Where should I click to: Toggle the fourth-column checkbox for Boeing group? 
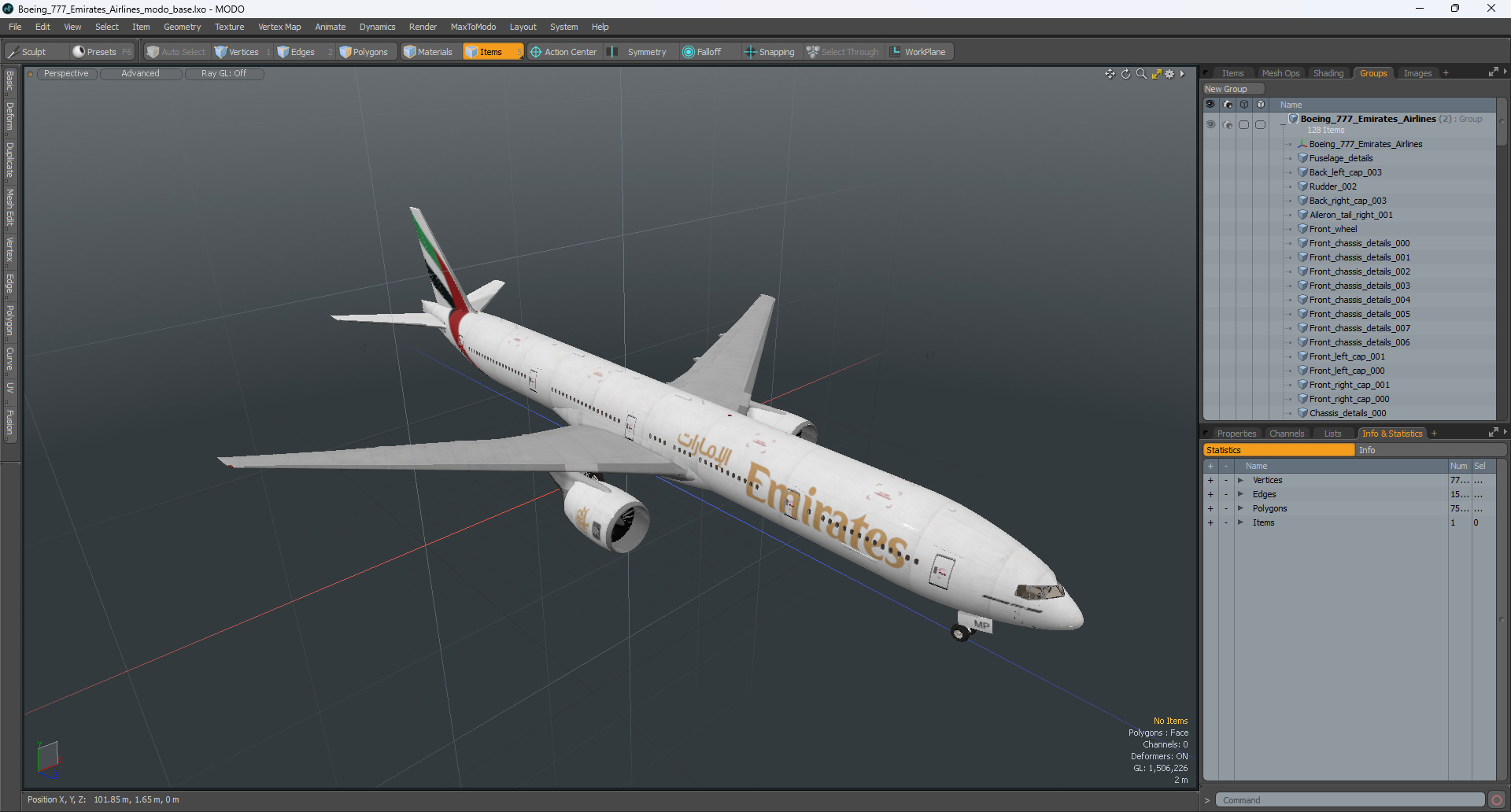pyautogui.click(x=1260, y=124)
